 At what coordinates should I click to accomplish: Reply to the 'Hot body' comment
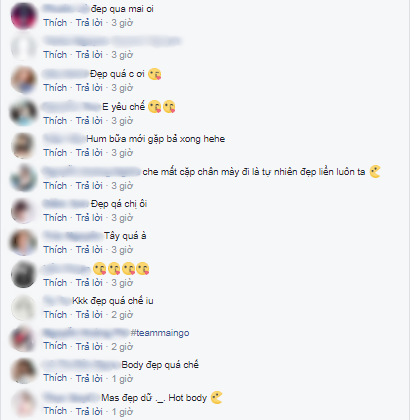point(89,411)
